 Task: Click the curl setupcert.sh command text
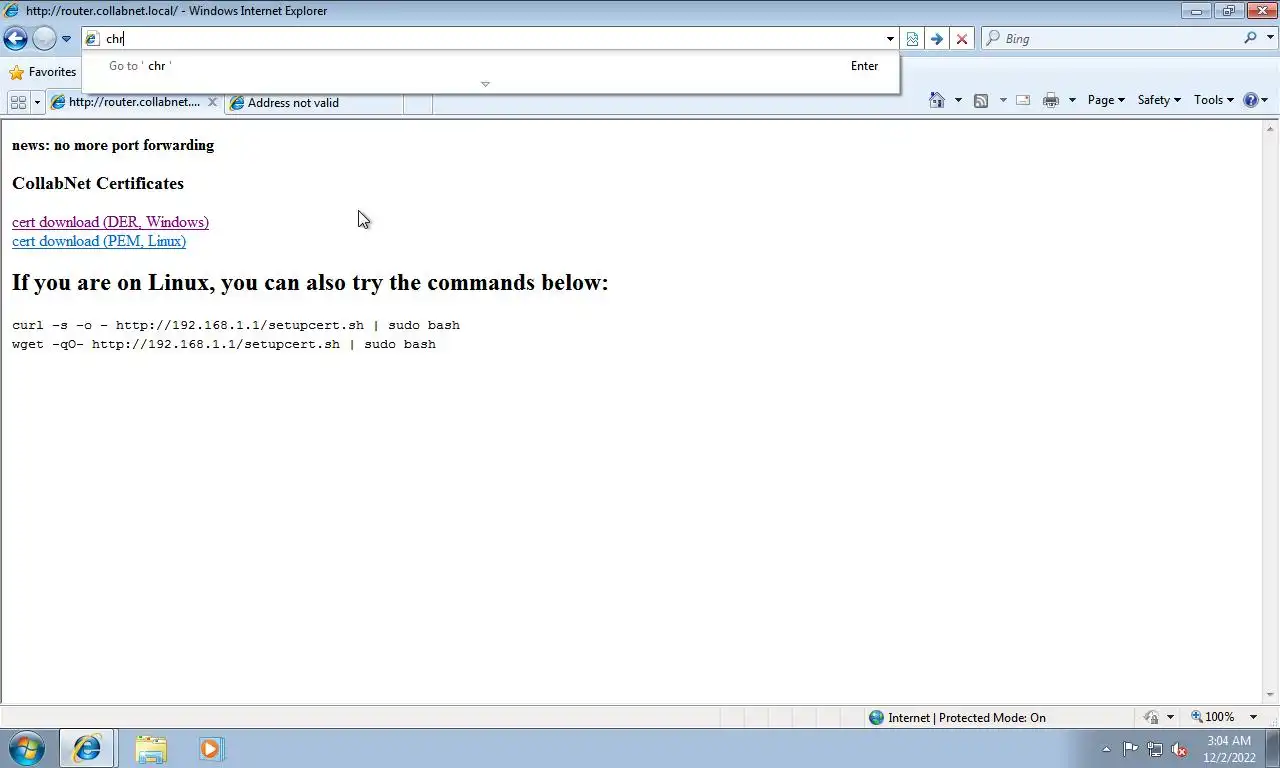[x=236, y=325]
